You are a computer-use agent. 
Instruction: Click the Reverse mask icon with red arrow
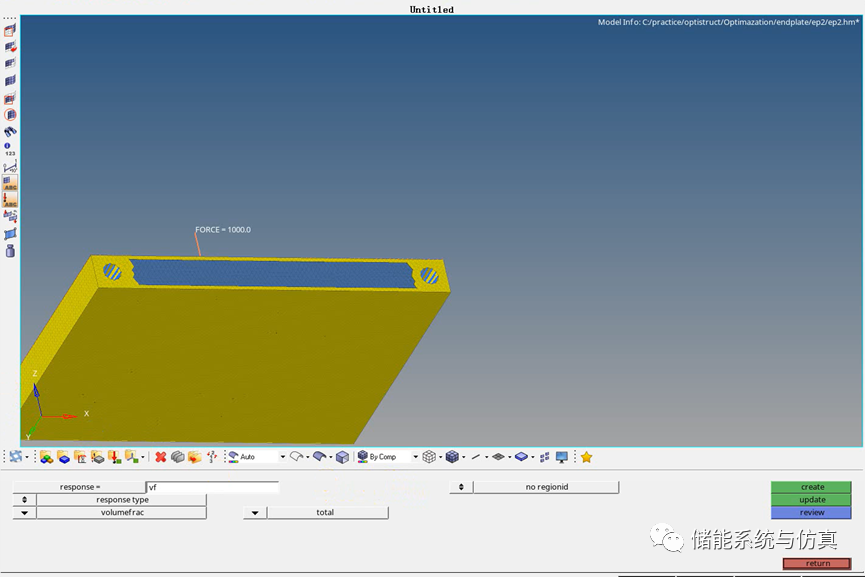pyautogui.click(x=10, y=47)
